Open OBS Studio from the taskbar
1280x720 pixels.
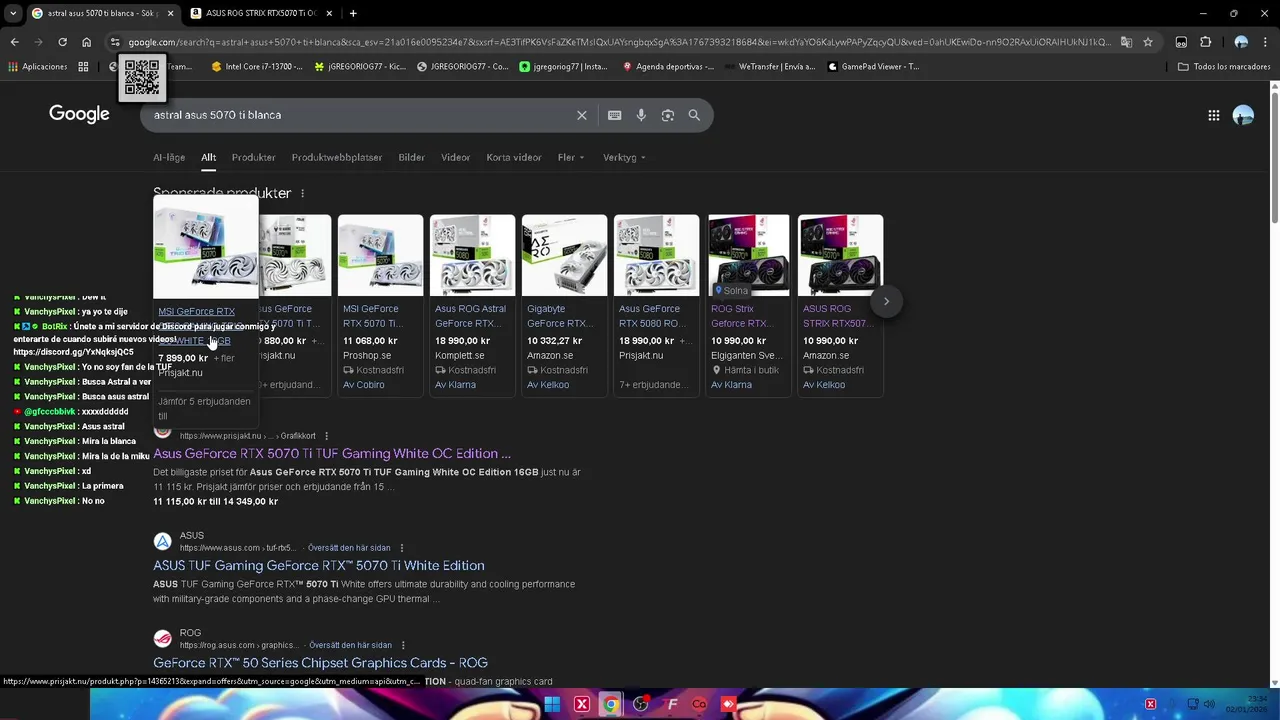click(640, 704)
